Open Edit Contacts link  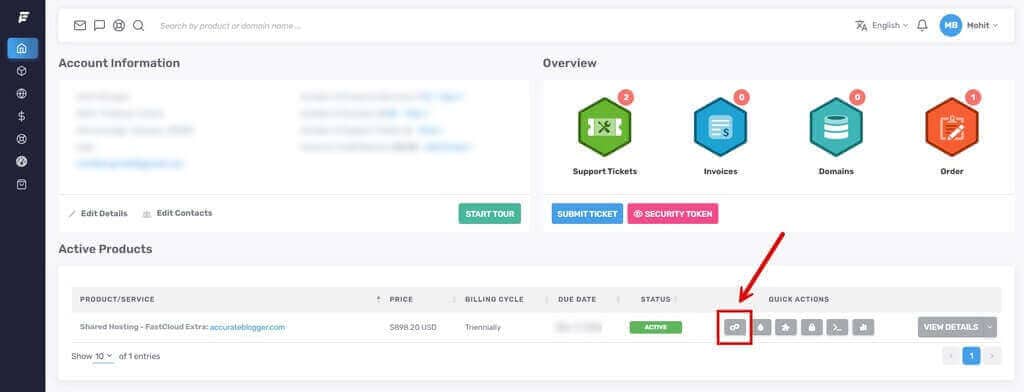pos(178,213)
